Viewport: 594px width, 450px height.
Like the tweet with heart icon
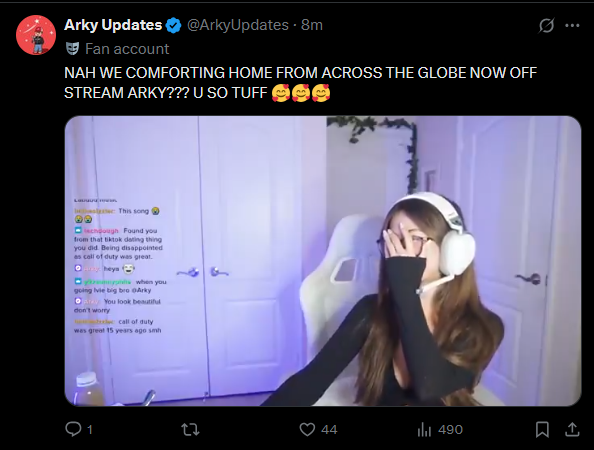pos(307,430)
